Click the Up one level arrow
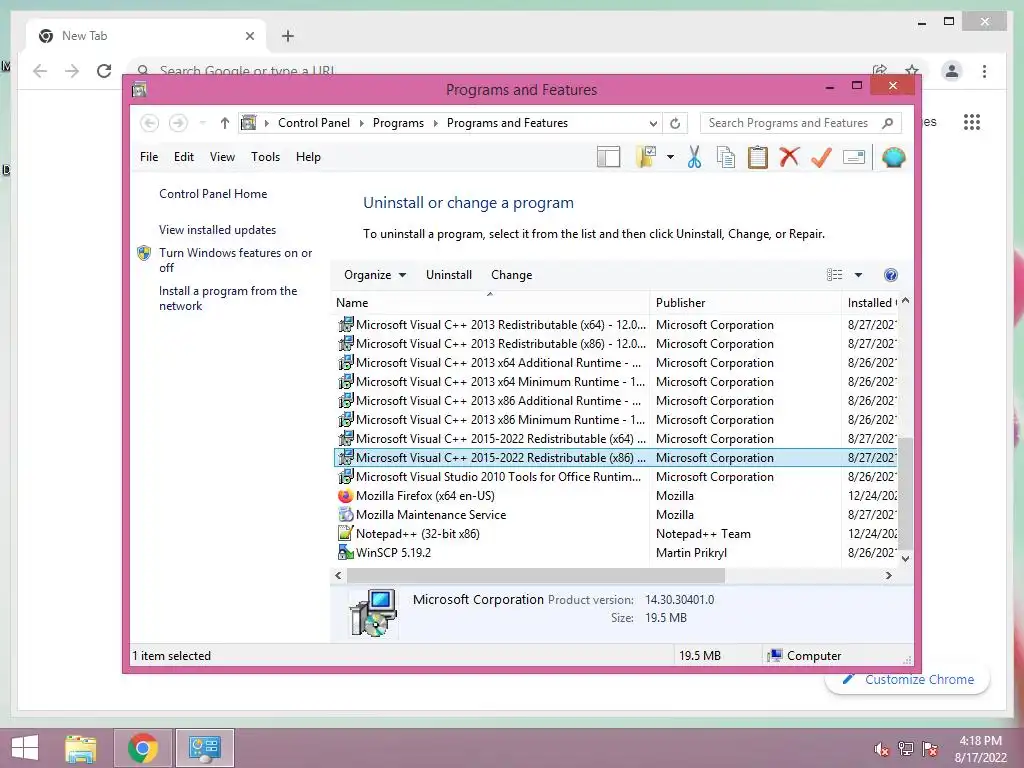 coord(225,123)
